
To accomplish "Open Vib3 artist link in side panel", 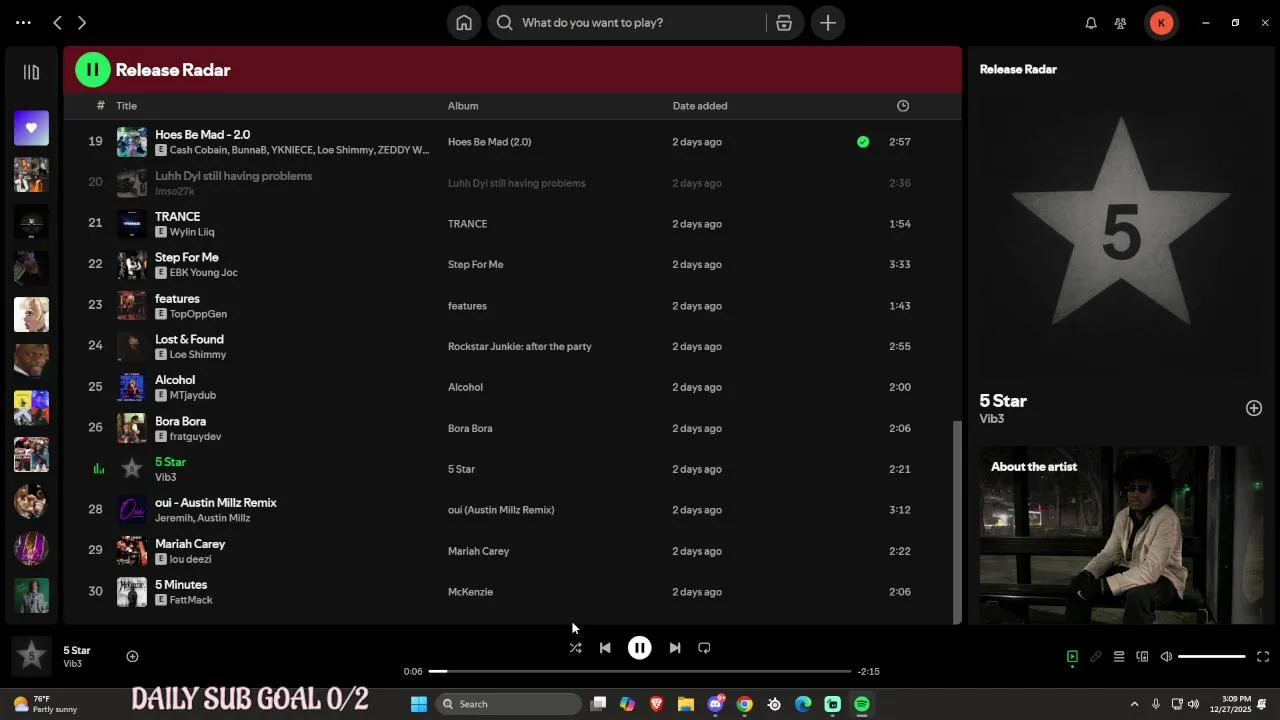I will pos(991,419).
